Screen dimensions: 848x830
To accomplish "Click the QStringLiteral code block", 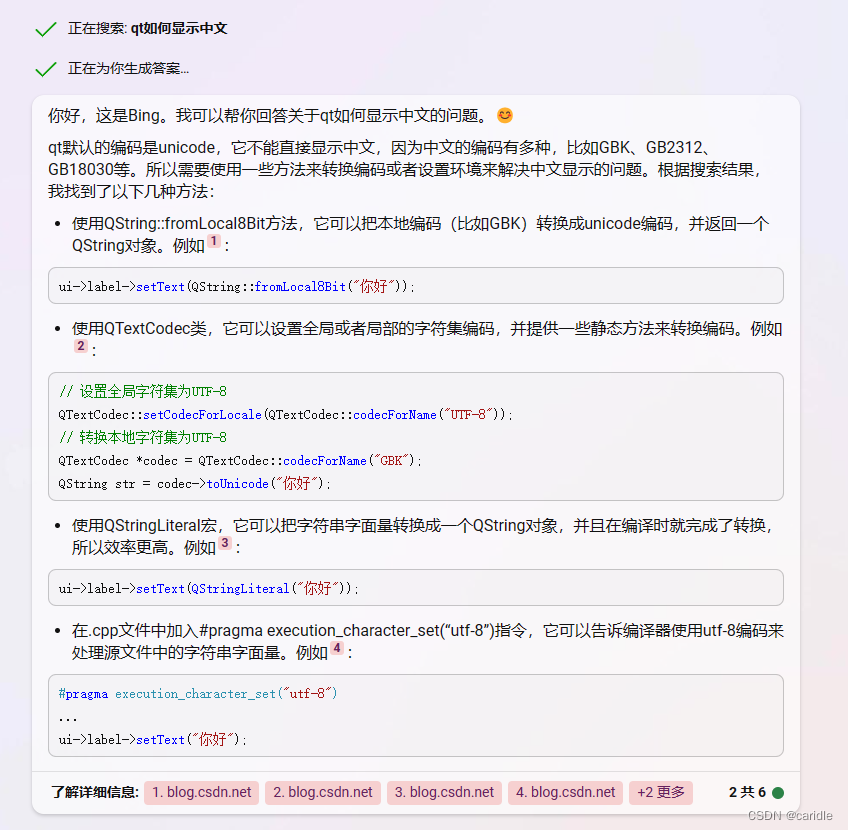I will click(416, 588).
